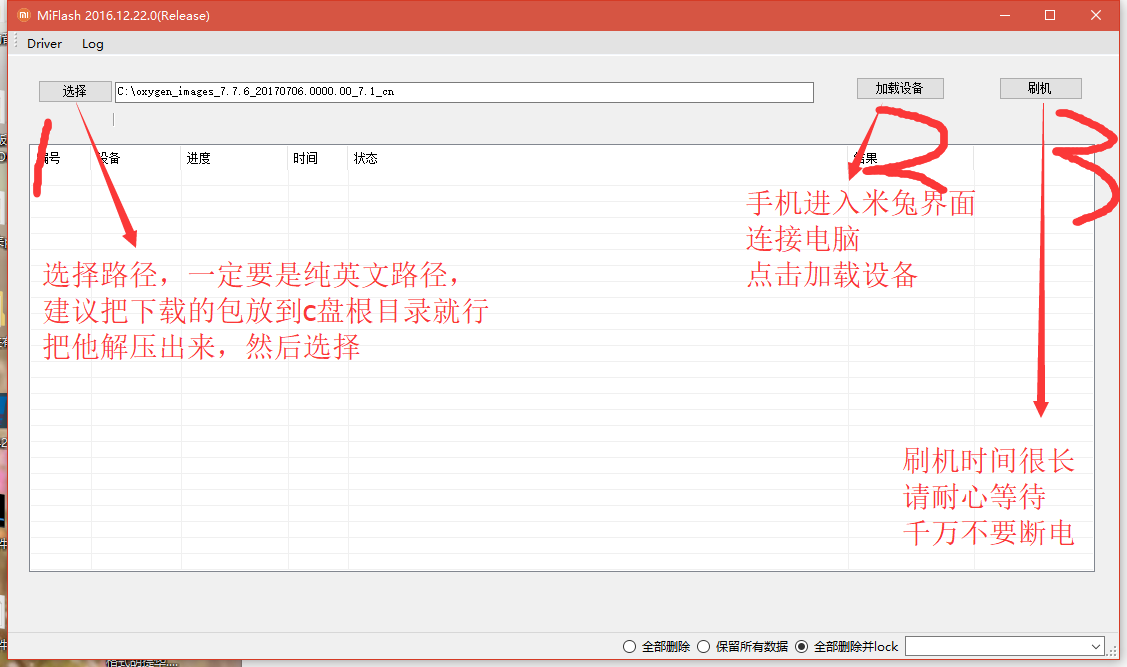The image size is (1127, 667).
Task: Open the Log menu
Action: (93, 44)
